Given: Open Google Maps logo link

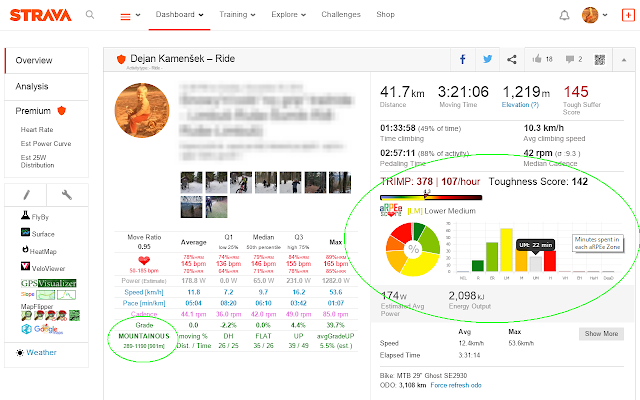Looking at the screenshot, I should pos(48,329).
